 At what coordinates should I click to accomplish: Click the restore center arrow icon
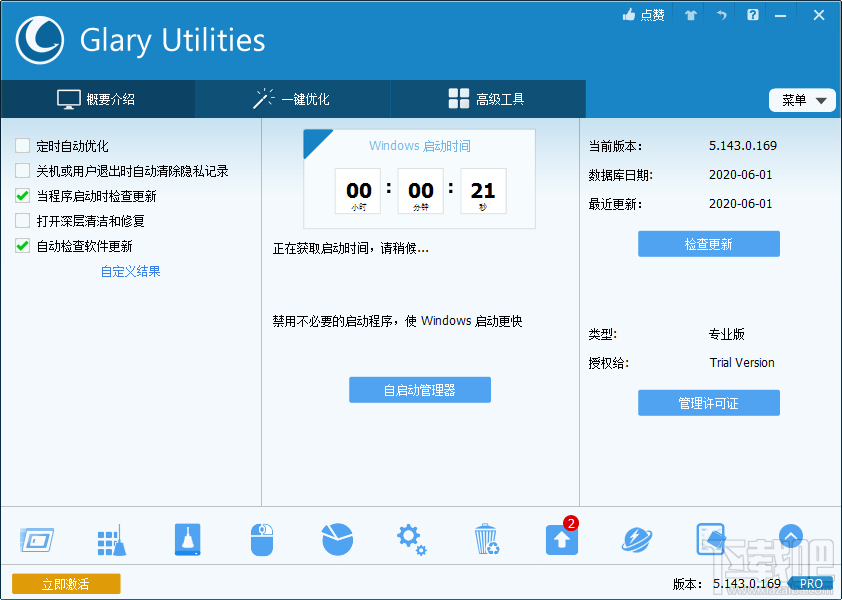tap(722, 14)
